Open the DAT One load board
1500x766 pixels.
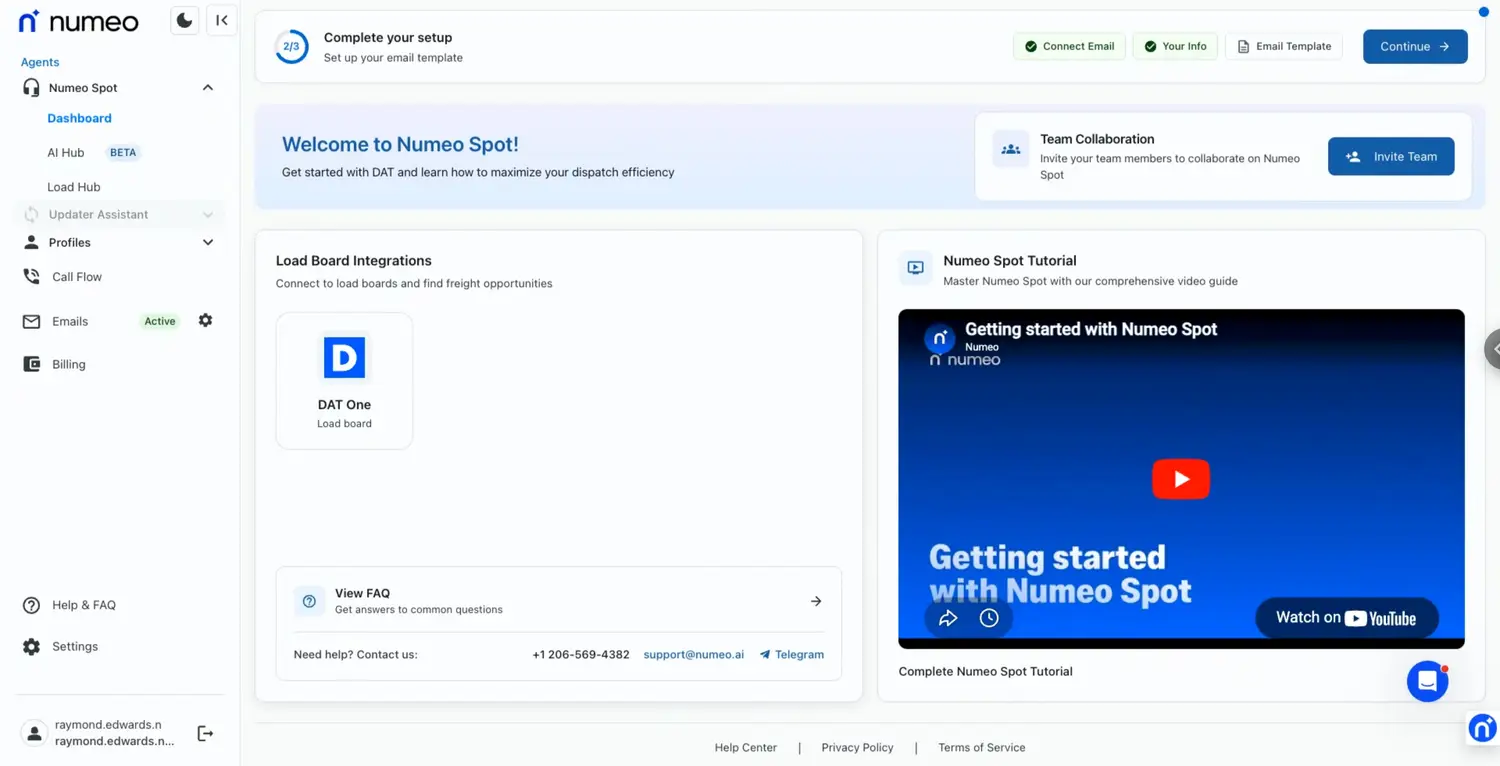pyautogui.click(x=344, y=380)
